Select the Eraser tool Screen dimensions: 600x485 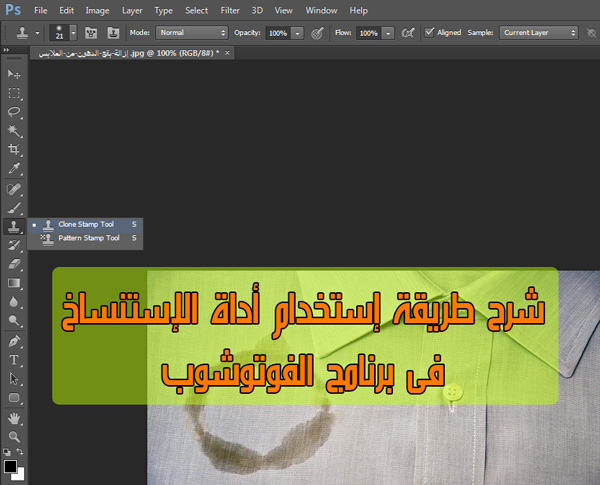14,264
